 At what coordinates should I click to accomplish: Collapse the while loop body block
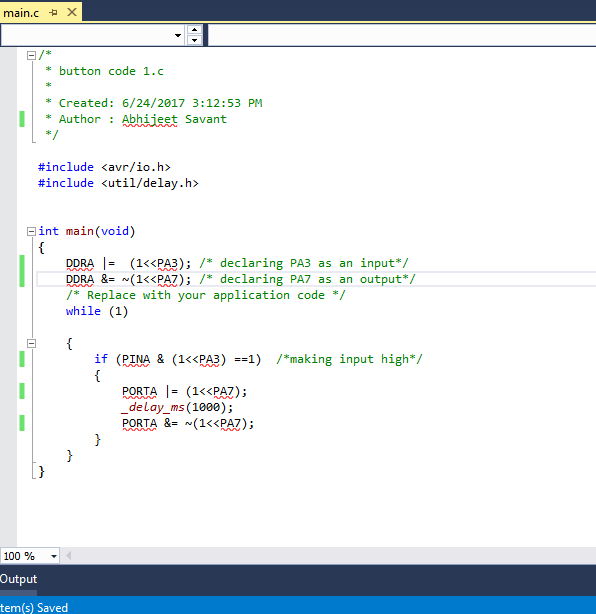pos(31,343)
